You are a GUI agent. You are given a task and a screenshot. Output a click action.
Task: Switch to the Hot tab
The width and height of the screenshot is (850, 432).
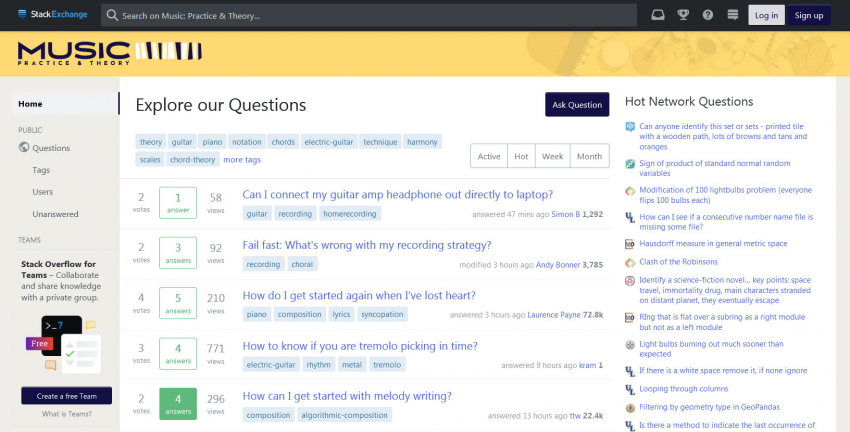click(x=521, y=156)
